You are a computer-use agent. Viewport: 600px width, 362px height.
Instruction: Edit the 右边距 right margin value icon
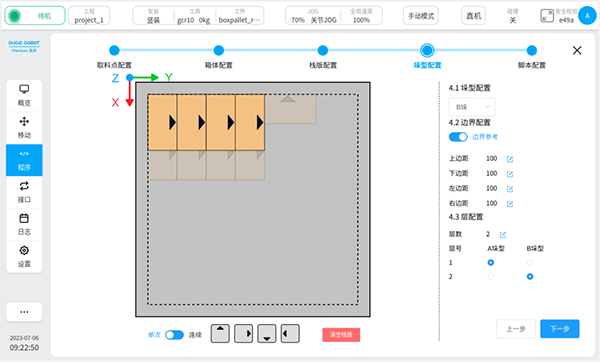coord(510,204)
